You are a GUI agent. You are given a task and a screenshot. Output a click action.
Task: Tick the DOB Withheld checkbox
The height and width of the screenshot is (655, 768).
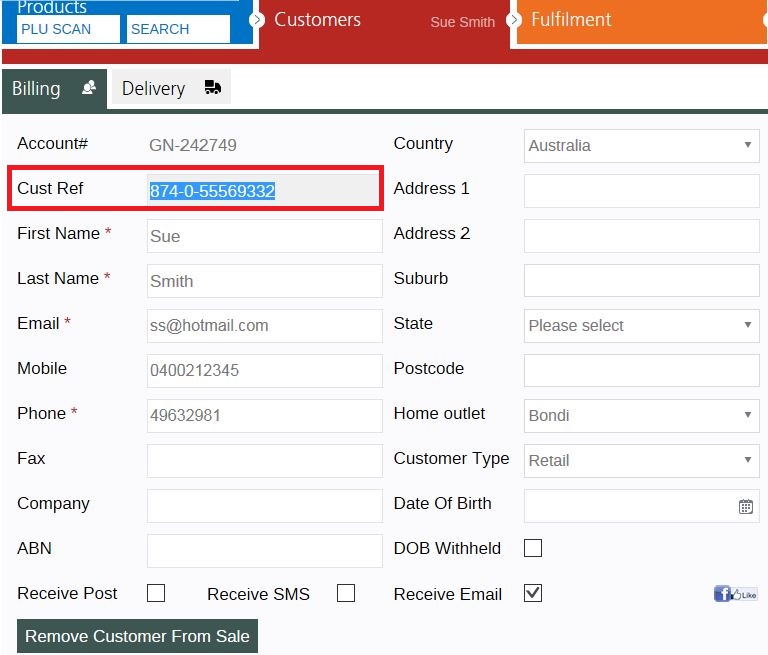533,548
